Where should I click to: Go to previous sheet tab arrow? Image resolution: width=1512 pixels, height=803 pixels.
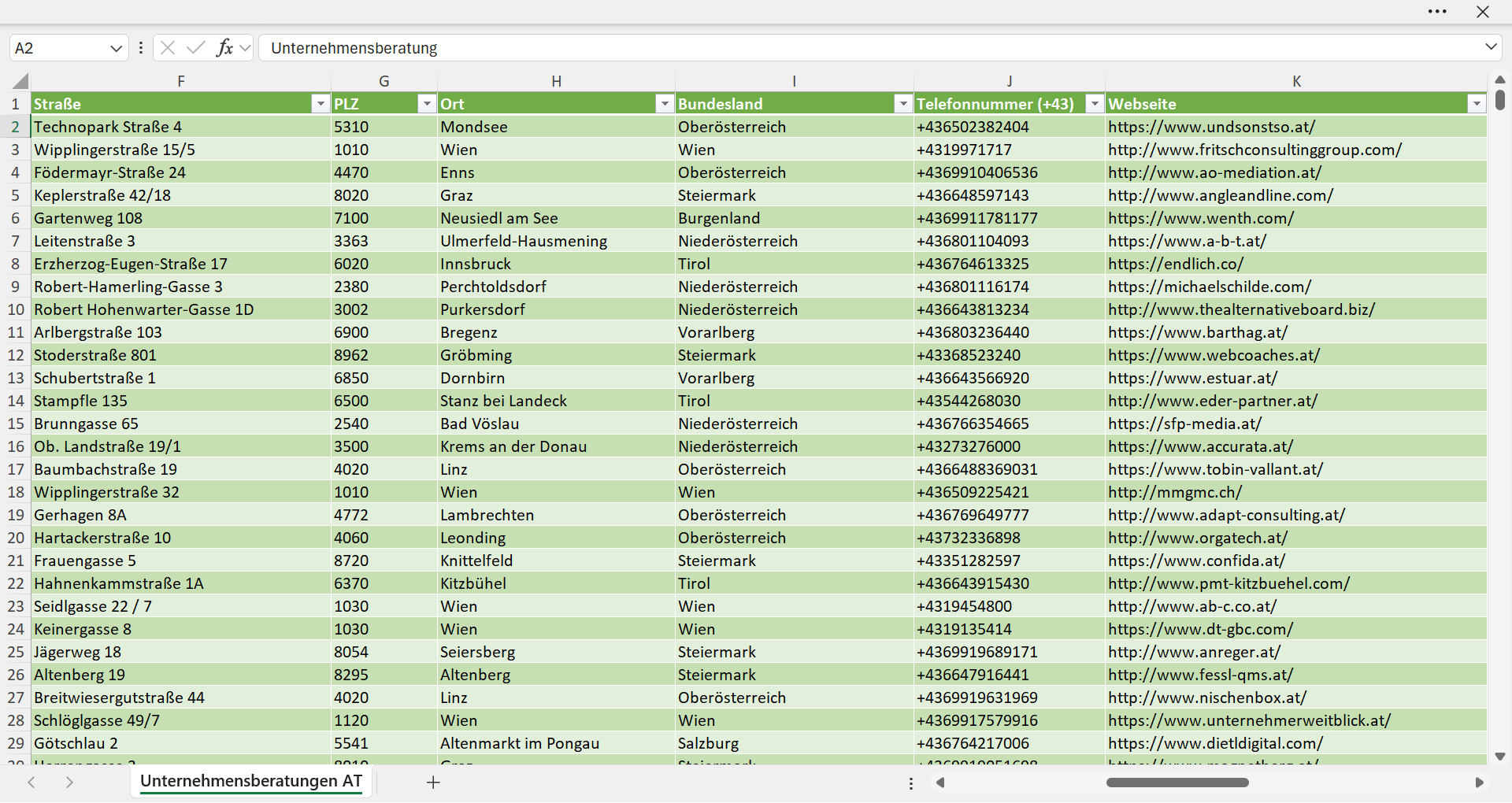(31, 783)
